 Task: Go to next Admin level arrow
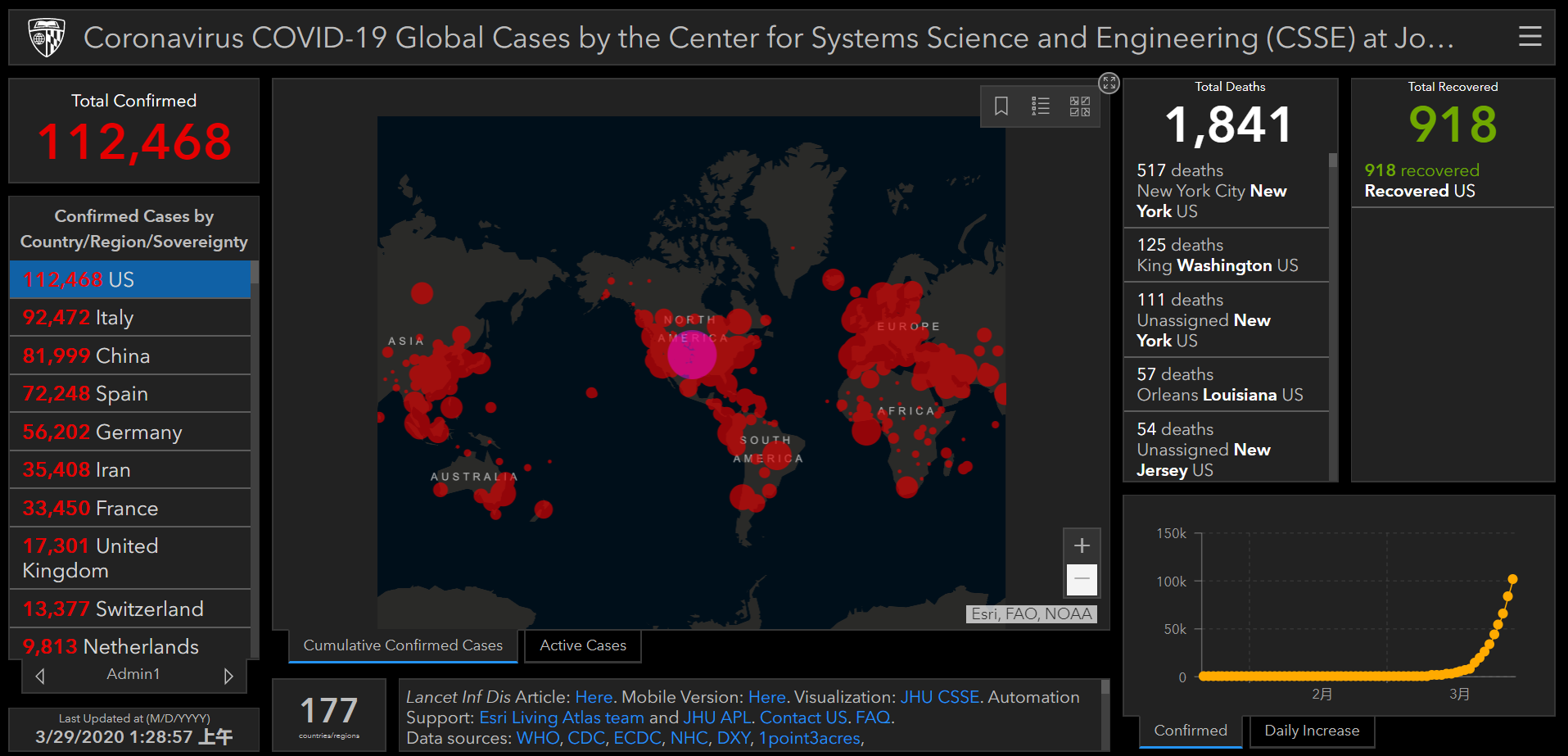pyautogui.click(x=228, y=676)
